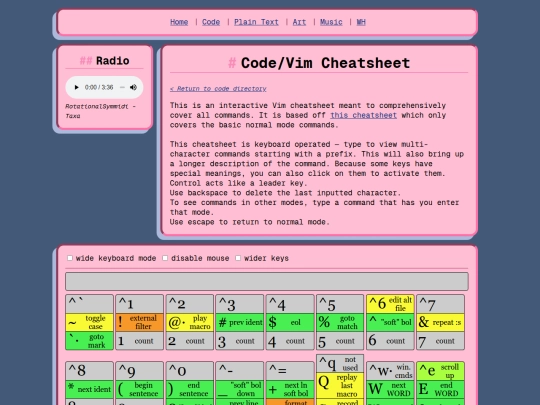Click the # prev ident key
Screen dimensions: 540x405
(x=240, y=322)
